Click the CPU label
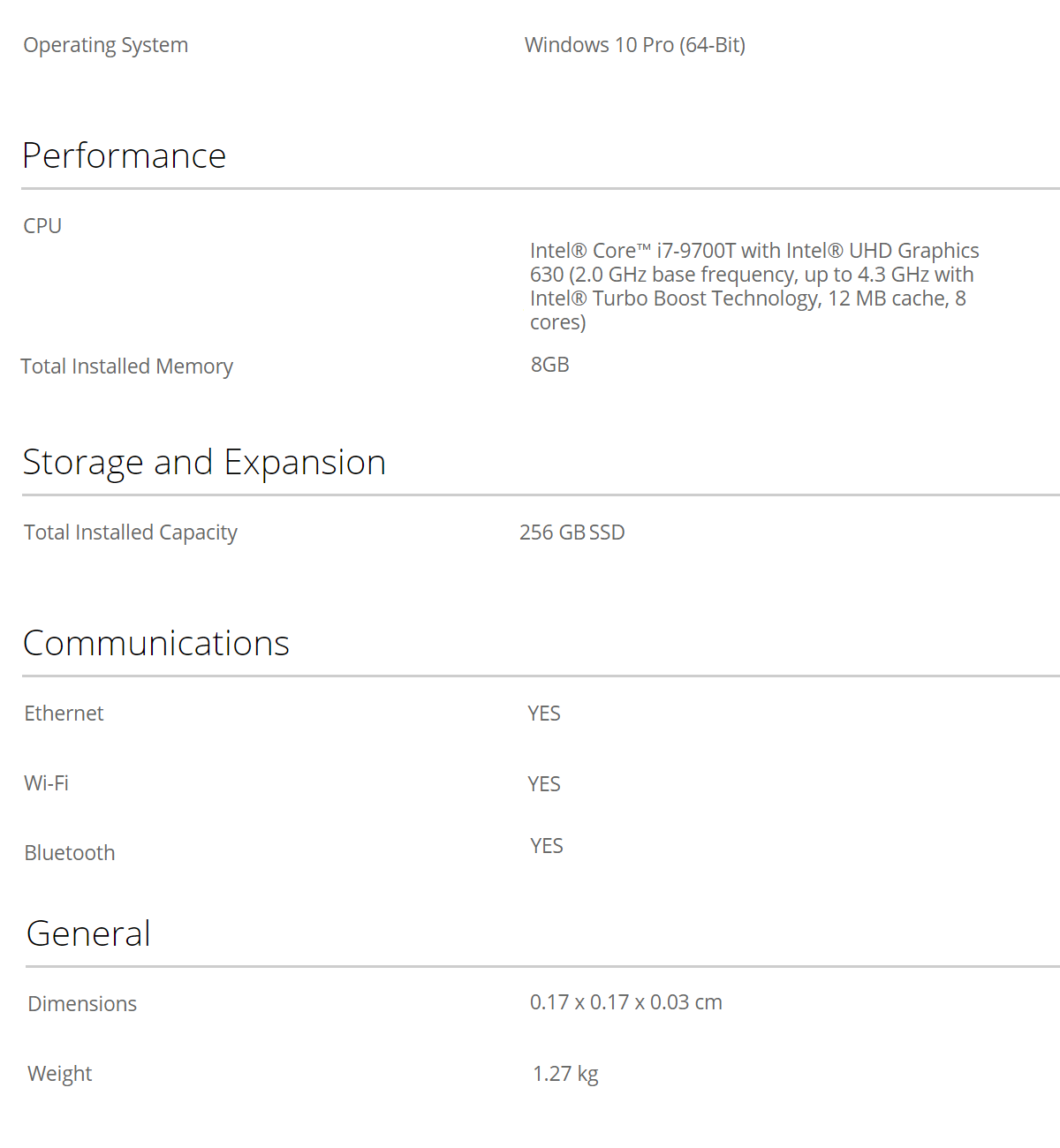Screen dimensions: 1060x1148 coord(42,225)
